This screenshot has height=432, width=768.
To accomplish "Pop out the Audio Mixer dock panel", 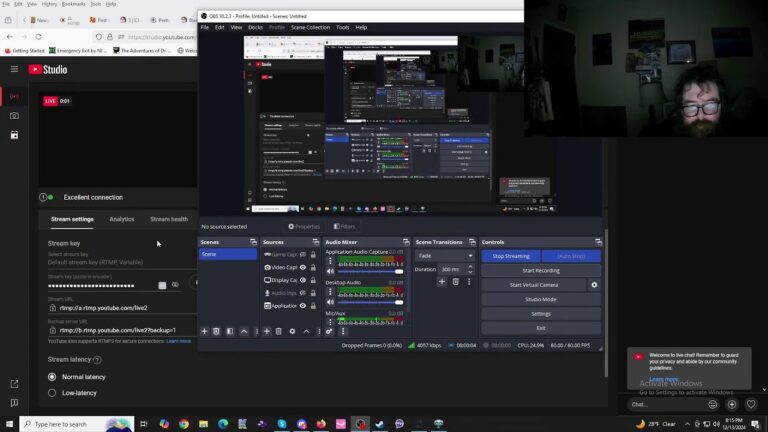I will coord(406,242).
